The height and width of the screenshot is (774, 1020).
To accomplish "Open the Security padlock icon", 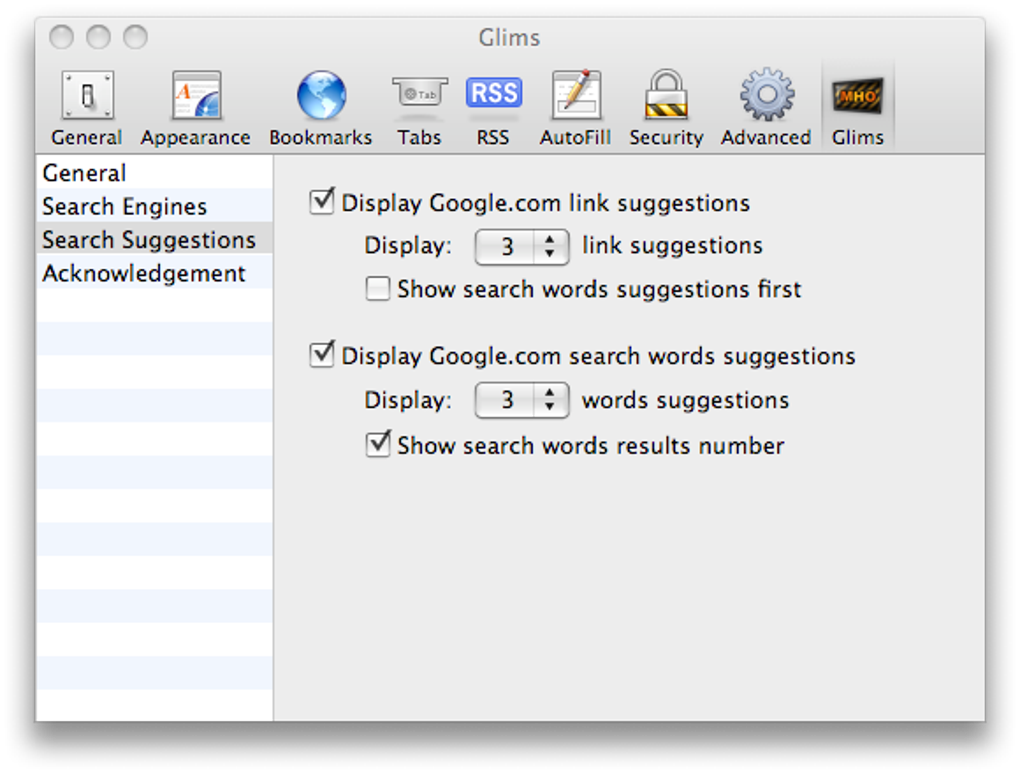I will click(x=666, y=97).
